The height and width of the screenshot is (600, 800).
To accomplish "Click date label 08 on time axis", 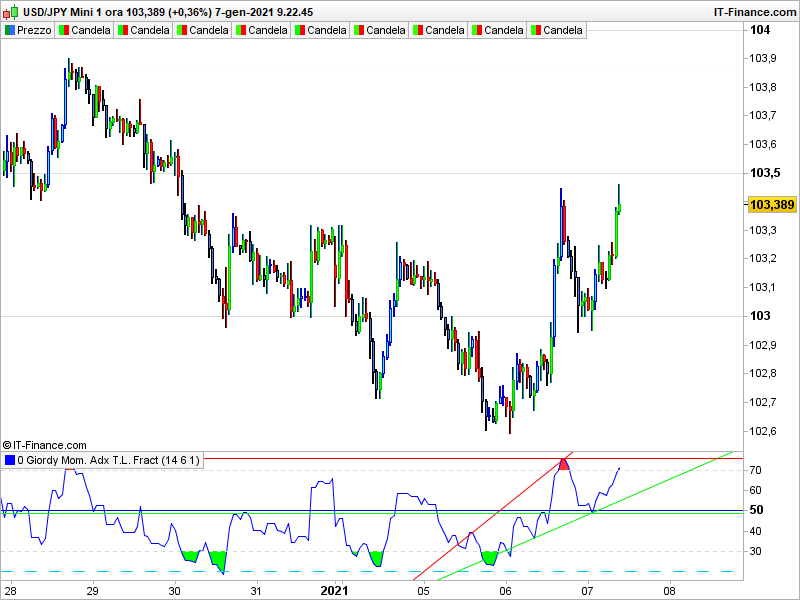I will (669, 591).
